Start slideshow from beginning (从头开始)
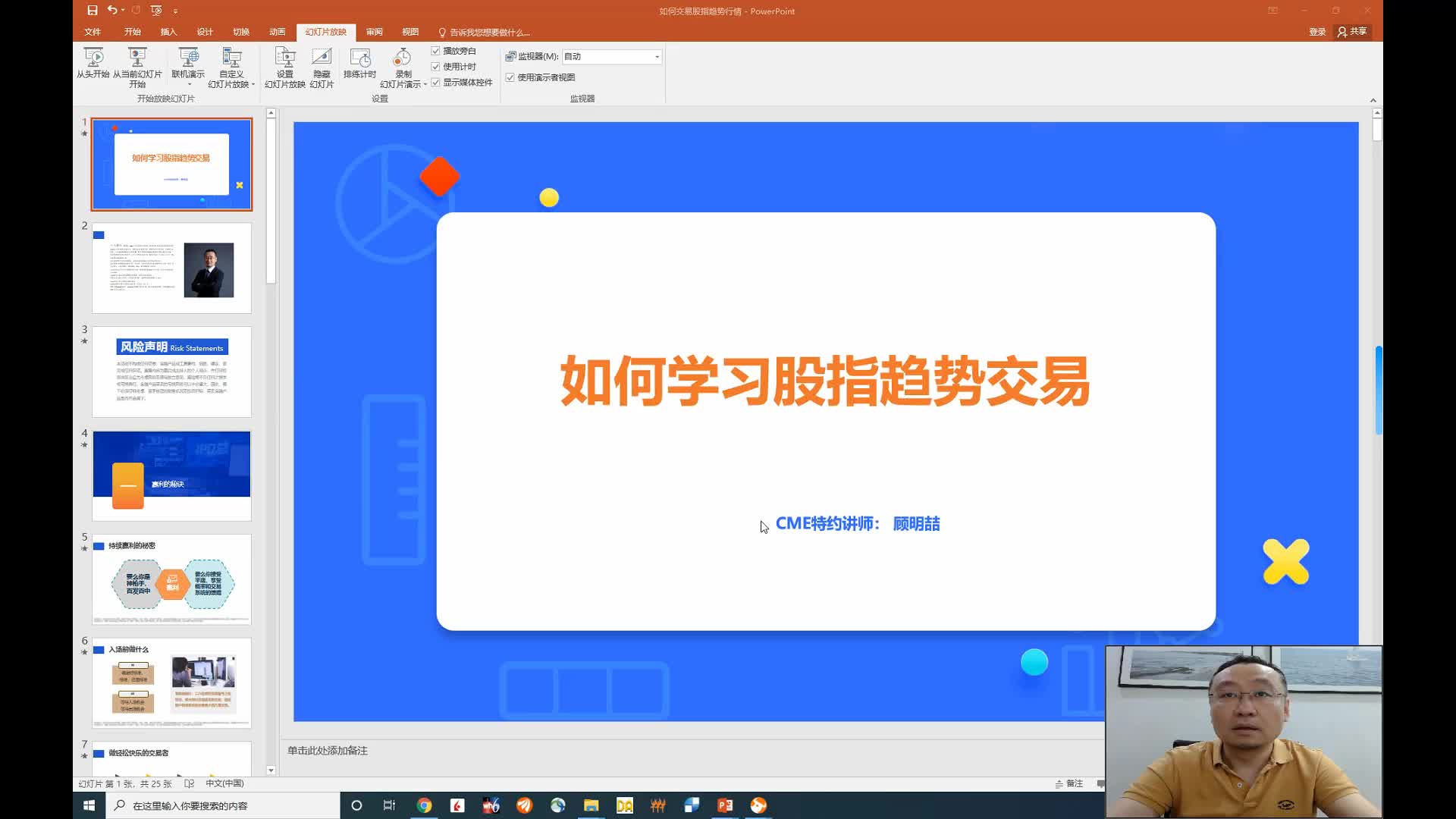 coord(93,58)
